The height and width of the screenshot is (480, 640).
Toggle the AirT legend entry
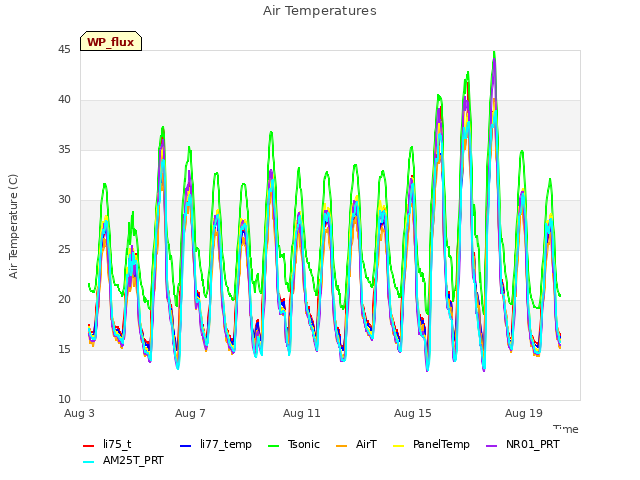(x=356, y=444)
